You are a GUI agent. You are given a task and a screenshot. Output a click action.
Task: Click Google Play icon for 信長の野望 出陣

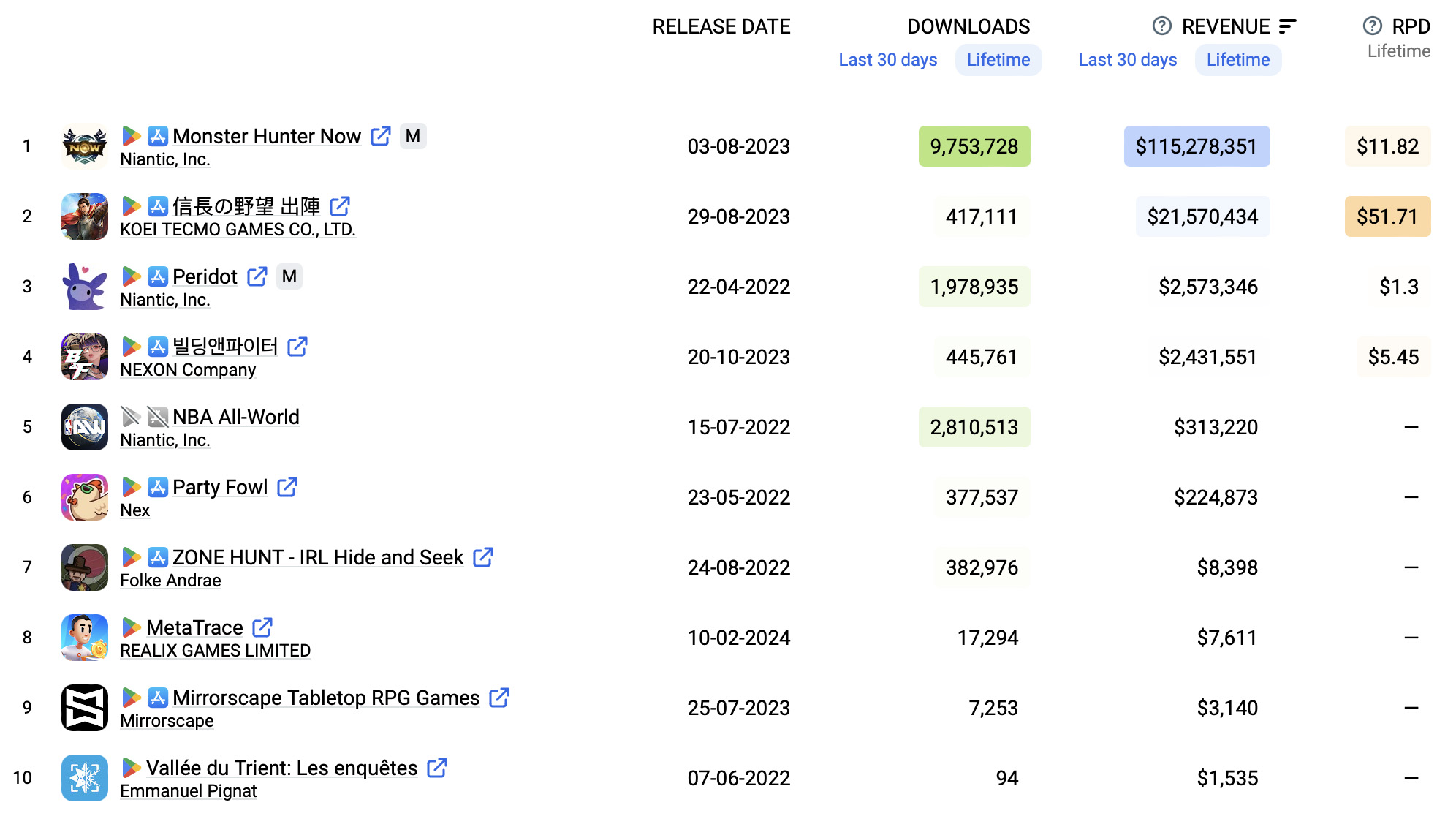pos(132,206)
